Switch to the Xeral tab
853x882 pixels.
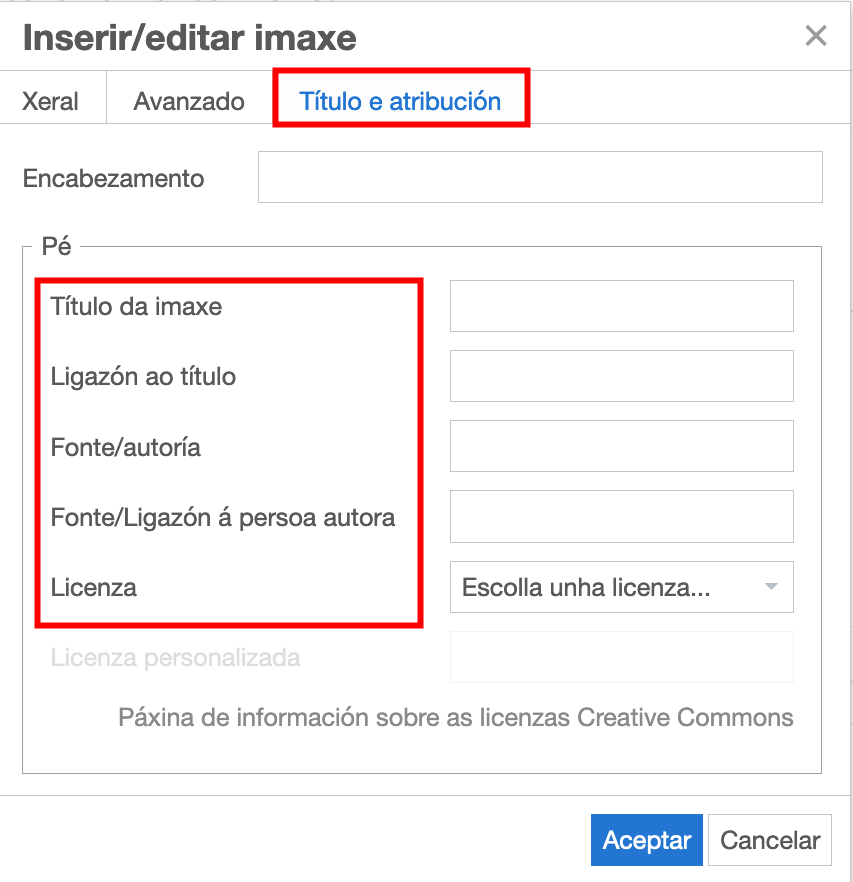coord(48,100)
